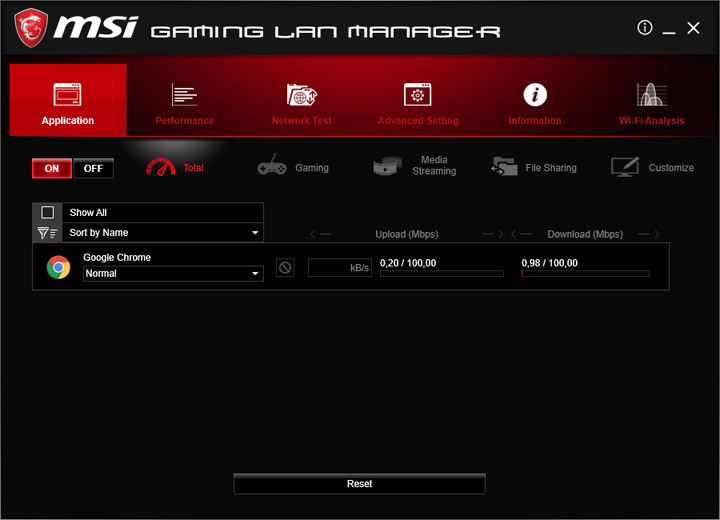
Task: Select the Customize monitor icon
Action: [625, 167]
